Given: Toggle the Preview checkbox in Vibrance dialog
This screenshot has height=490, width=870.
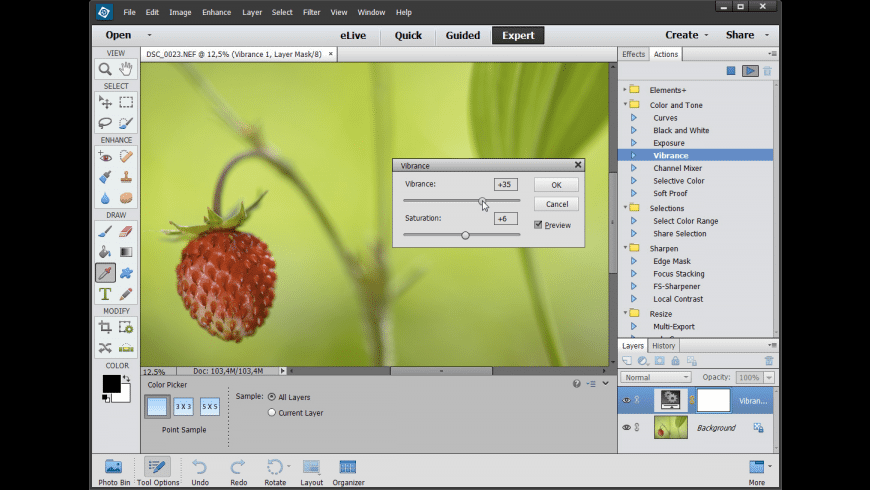Looking at the screenshot, I should [538, 225].
